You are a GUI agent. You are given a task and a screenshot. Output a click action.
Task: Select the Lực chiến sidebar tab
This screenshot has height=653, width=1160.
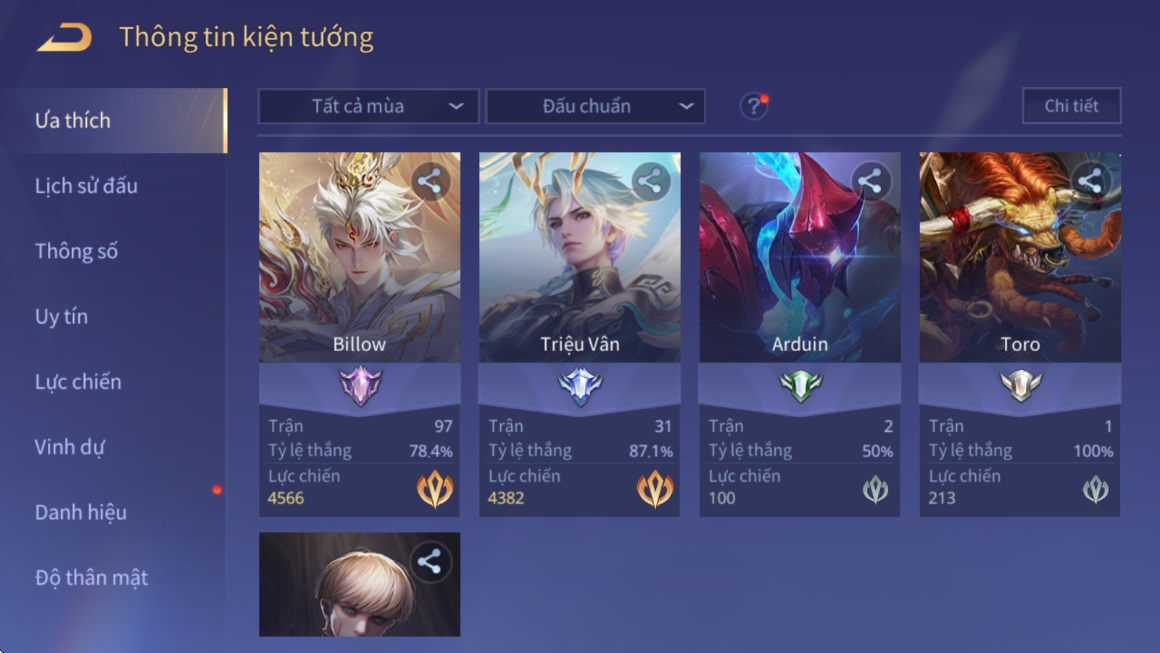point(78,382)
